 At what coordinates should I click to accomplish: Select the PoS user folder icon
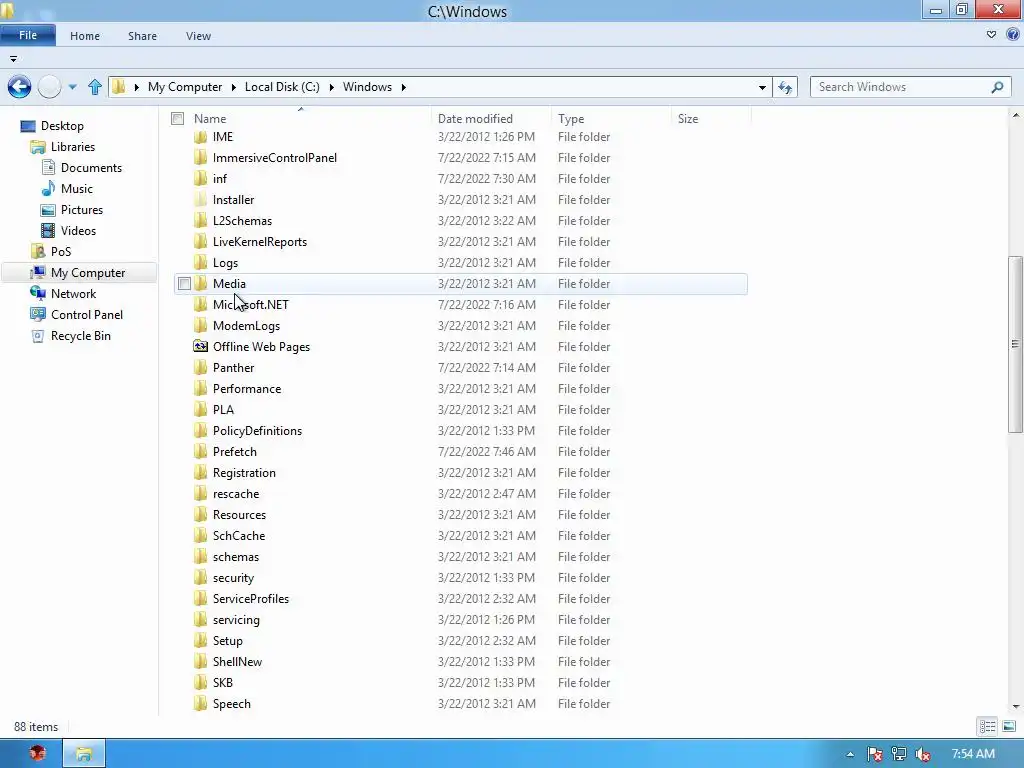[x=38, y=251]
